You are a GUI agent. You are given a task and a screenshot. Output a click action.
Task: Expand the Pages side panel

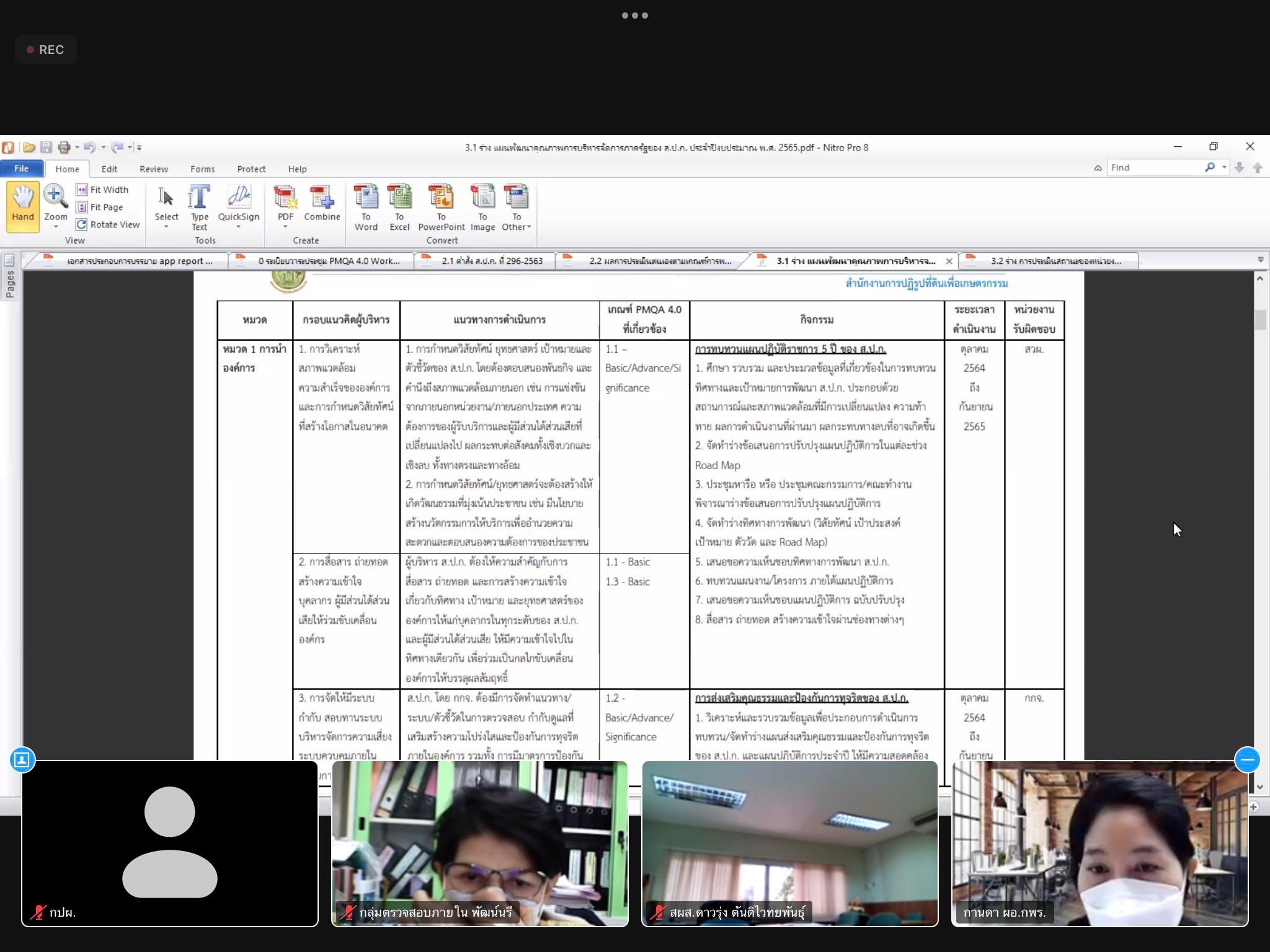point(9,284)
